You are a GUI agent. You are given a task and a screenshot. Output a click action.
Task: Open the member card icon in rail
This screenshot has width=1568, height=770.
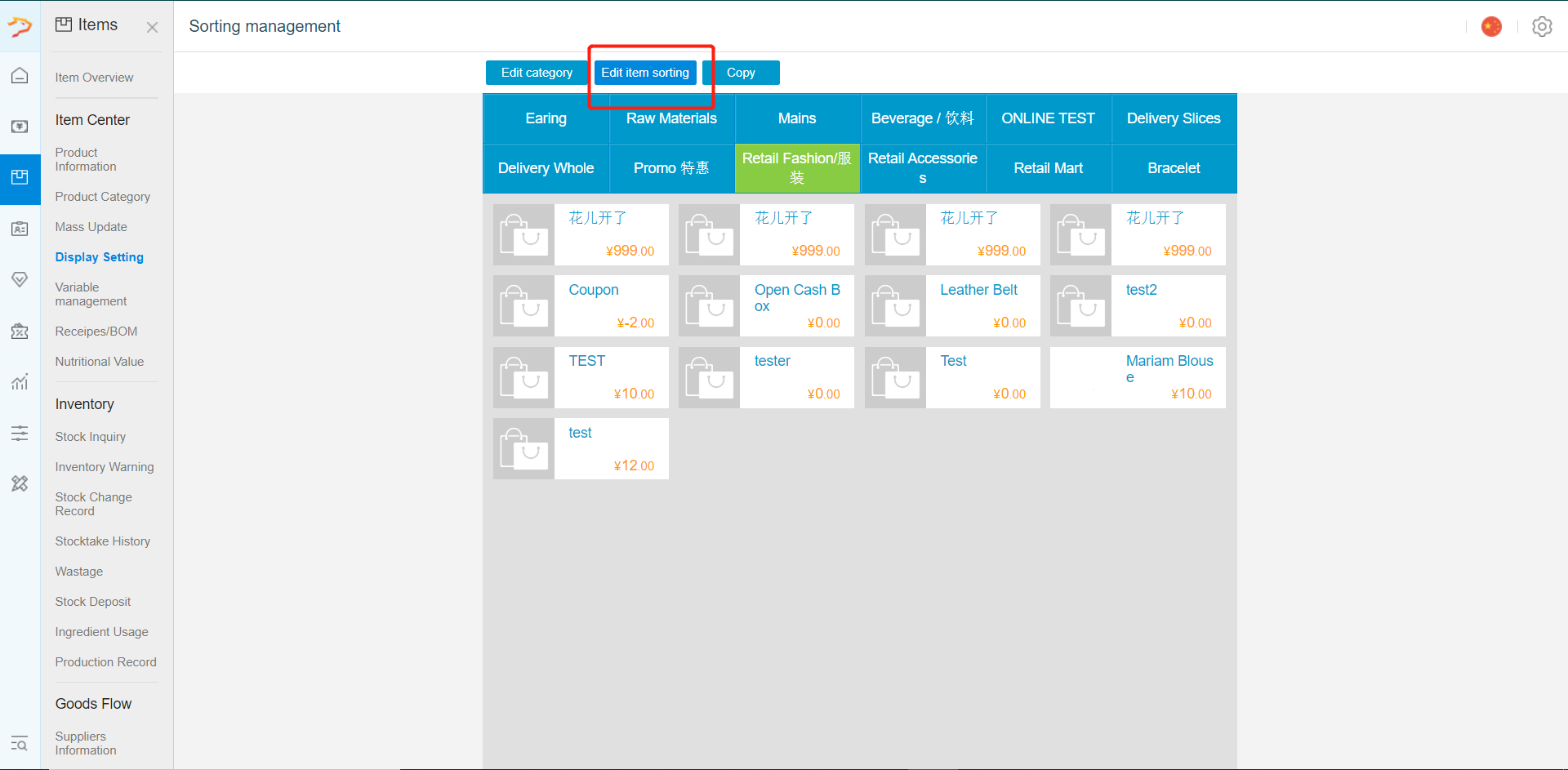point(20,229)
